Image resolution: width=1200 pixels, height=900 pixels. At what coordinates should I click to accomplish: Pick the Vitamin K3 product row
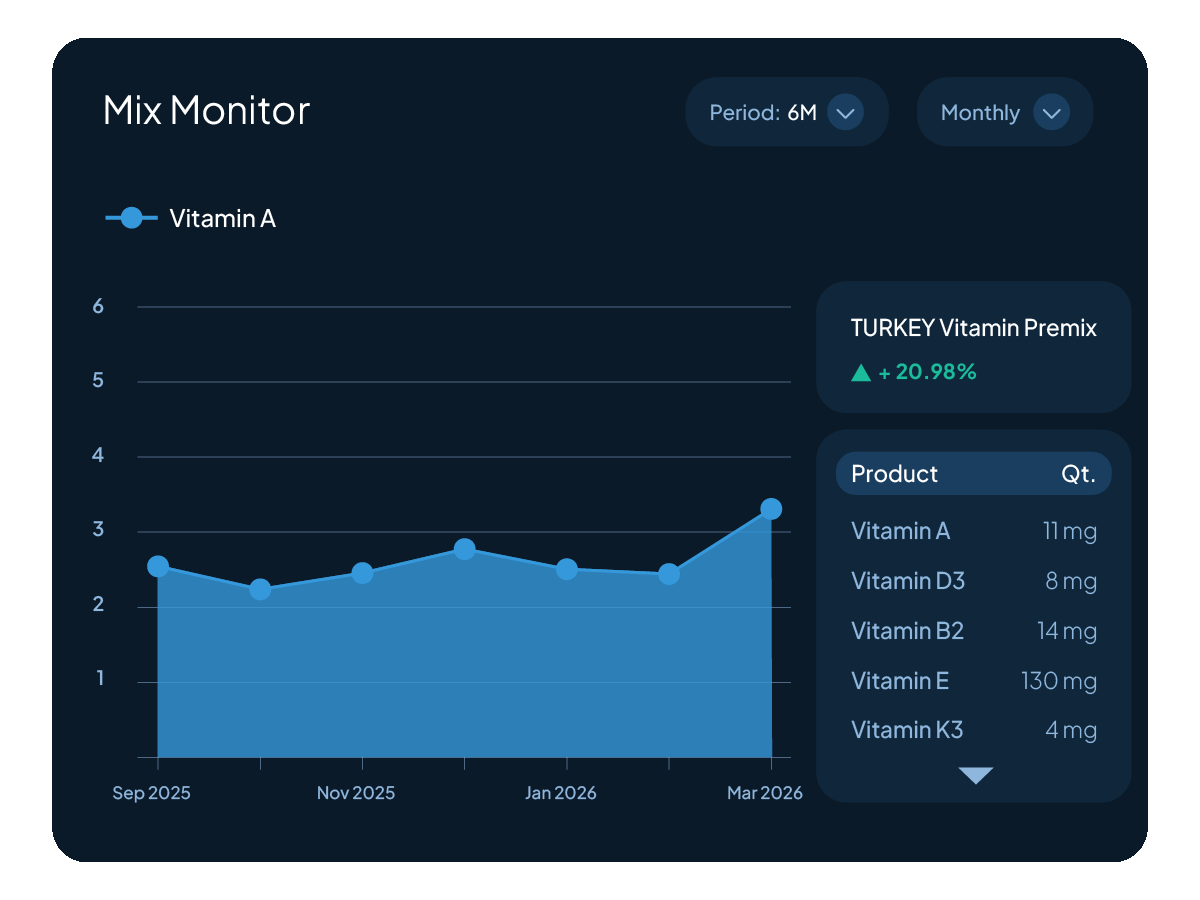tap(973, 731)
